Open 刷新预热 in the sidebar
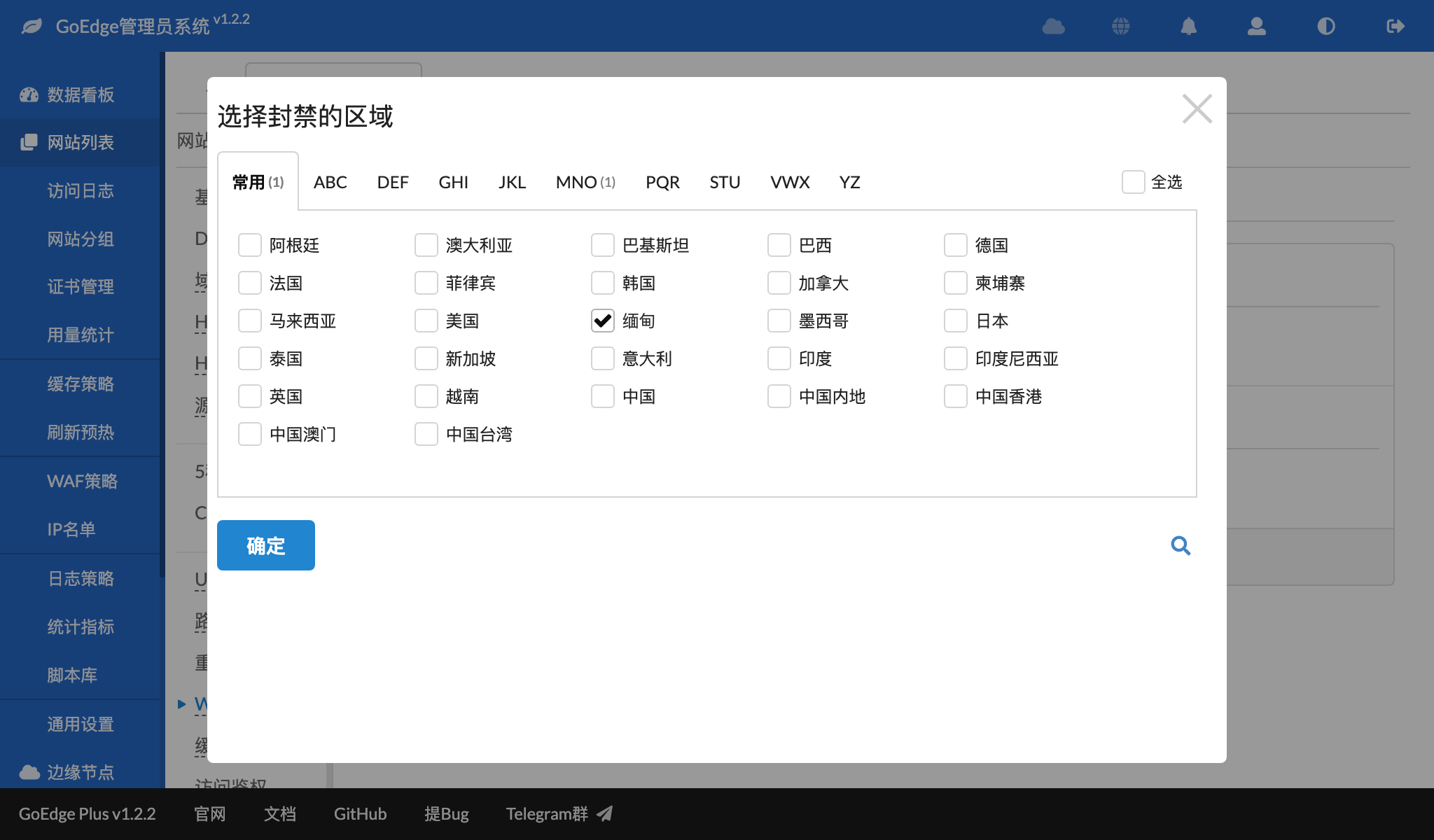The height and width of the screenshot is (840, 1434). coord(81,433)
